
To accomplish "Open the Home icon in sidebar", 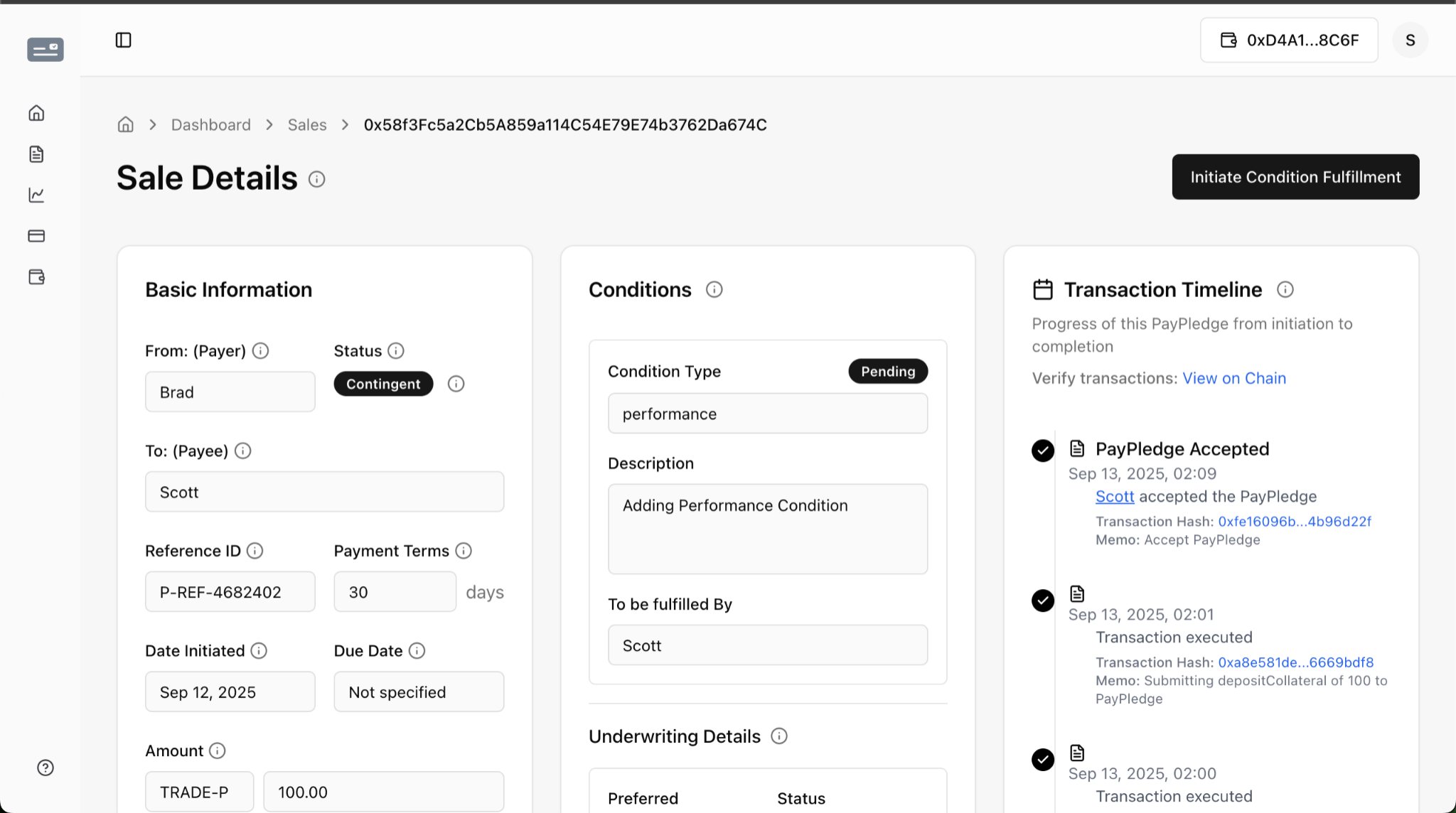I will (x=36, y=113).
